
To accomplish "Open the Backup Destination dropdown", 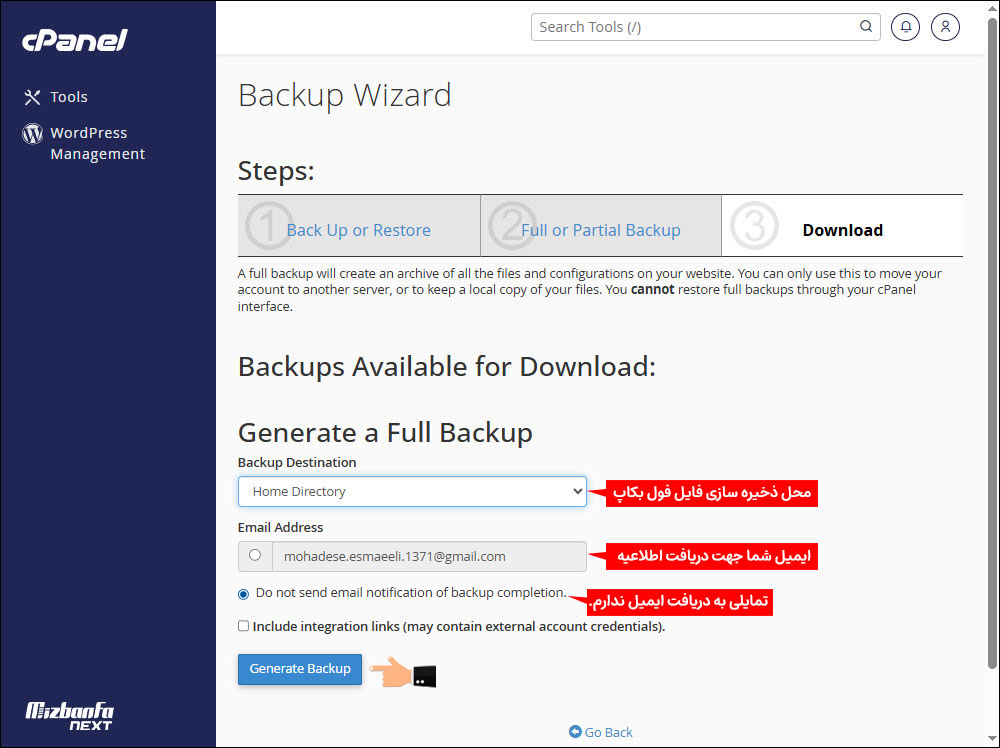I will pyautogui.click(x=412, y=492).
